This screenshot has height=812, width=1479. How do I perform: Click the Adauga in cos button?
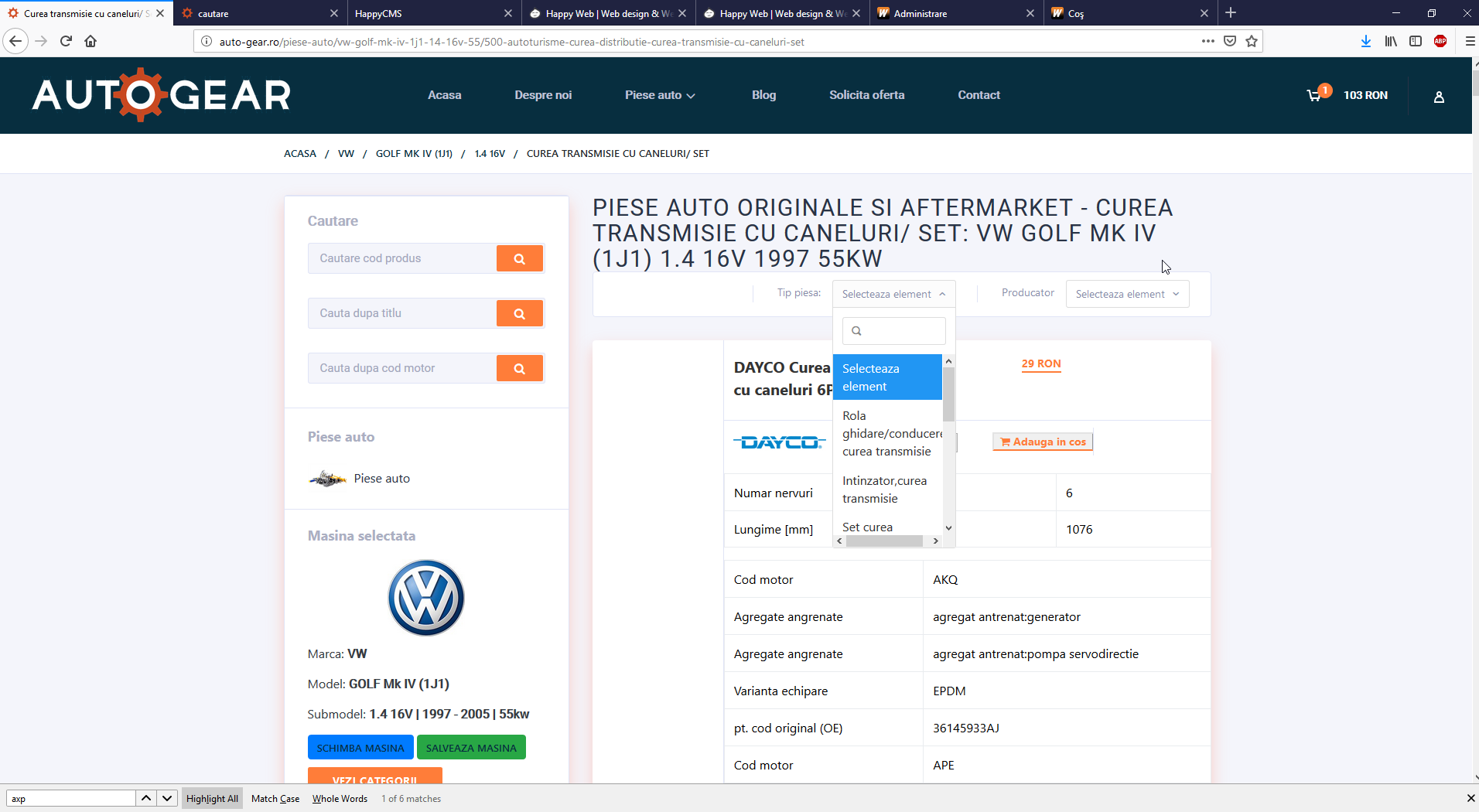pyautogui.click(x=1043, y=442)
